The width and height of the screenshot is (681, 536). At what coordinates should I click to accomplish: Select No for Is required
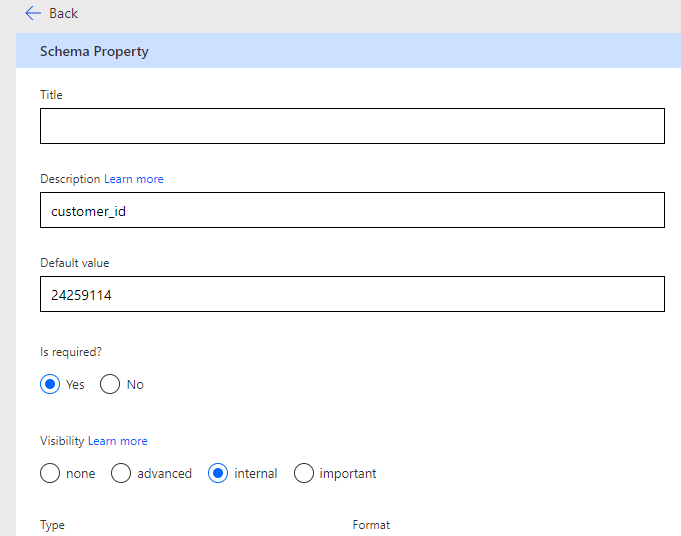pos(110,384)
